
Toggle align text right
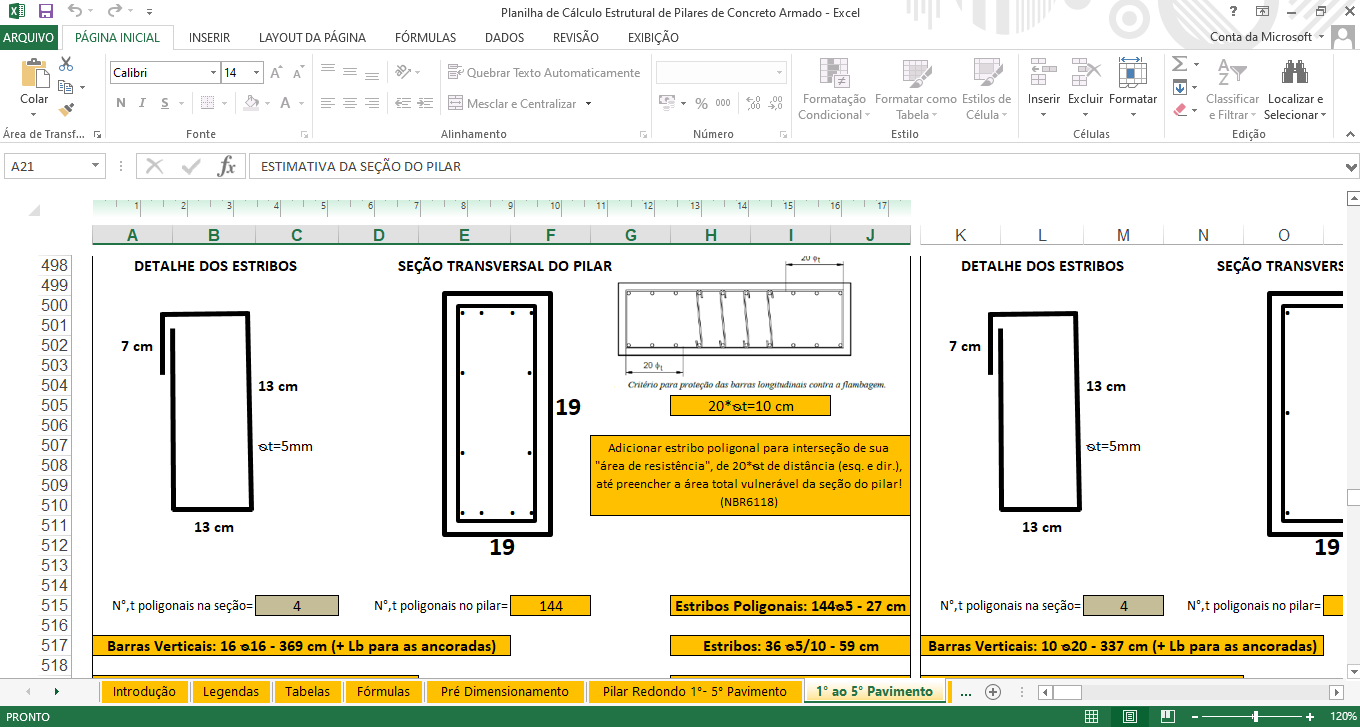tap(372, 103)
